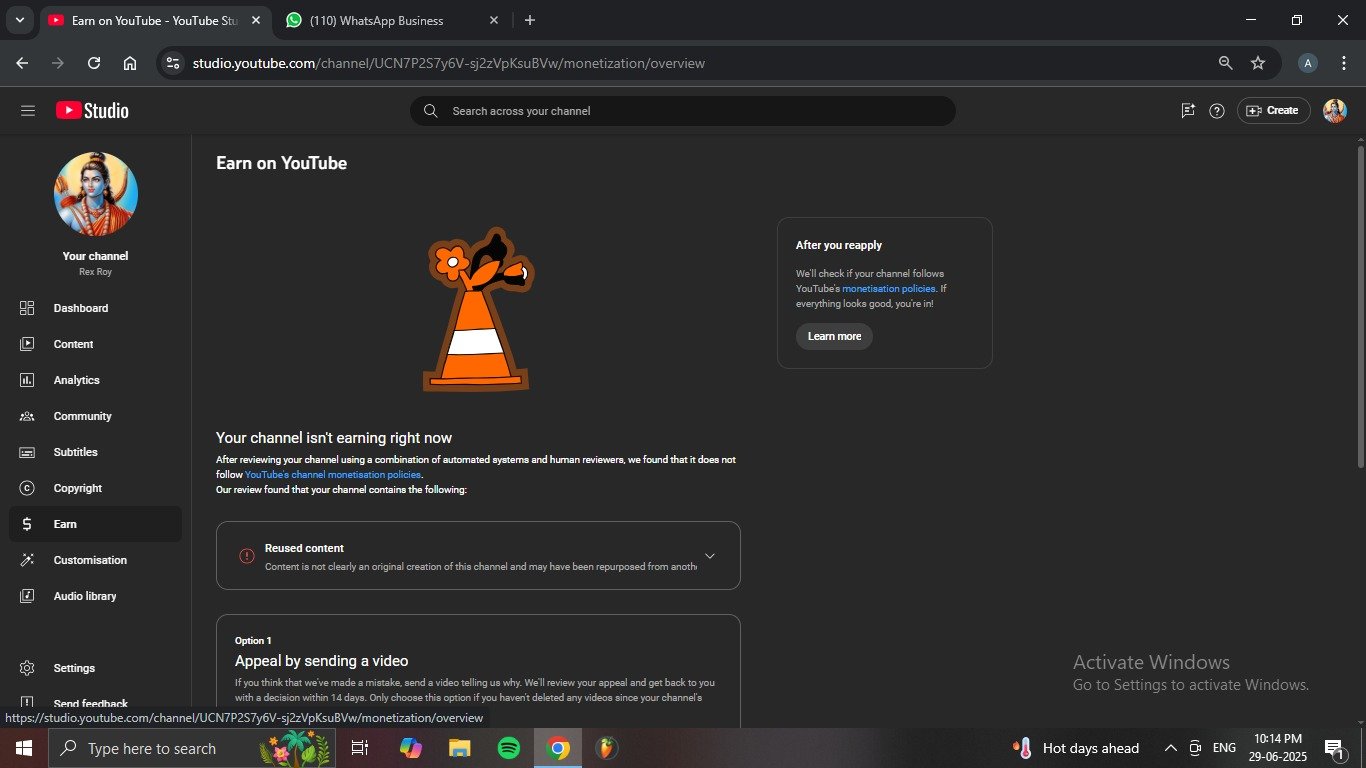Switch to the WhatsApp Business tab

pos(391,20)
